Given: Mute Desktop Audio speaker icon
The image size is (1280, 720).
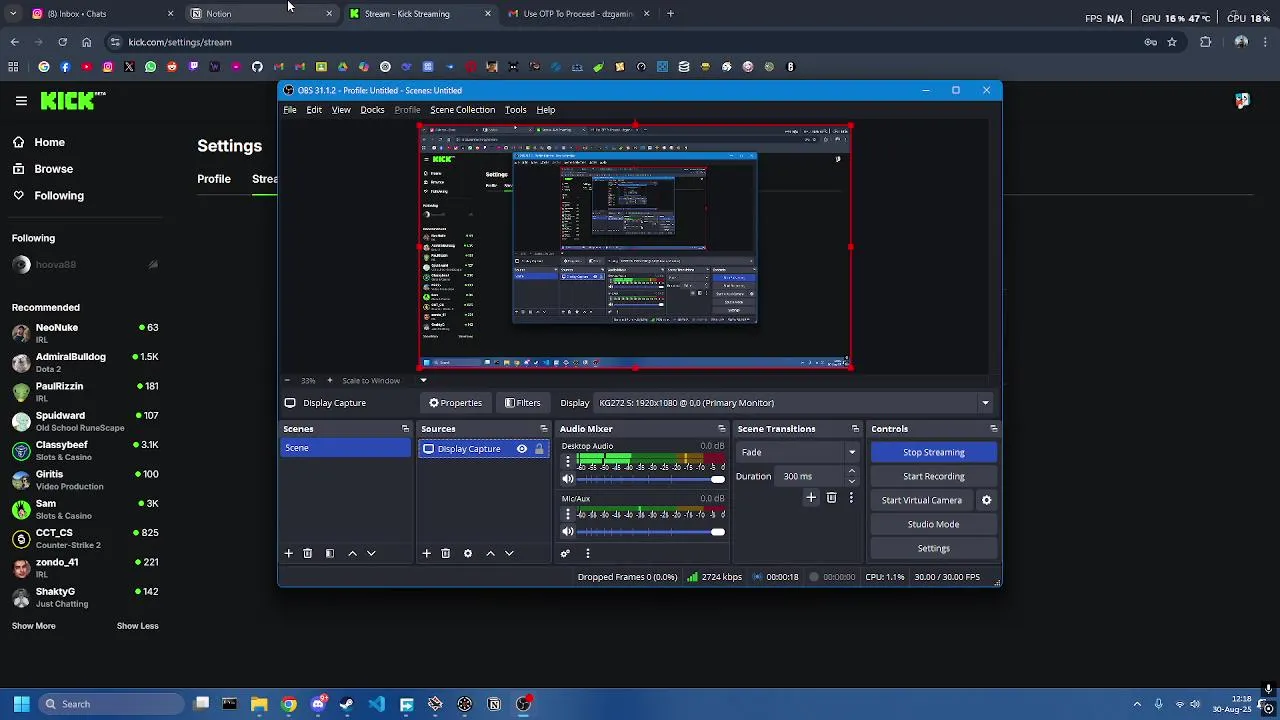Looking at the screenshot, I should 568,479.
